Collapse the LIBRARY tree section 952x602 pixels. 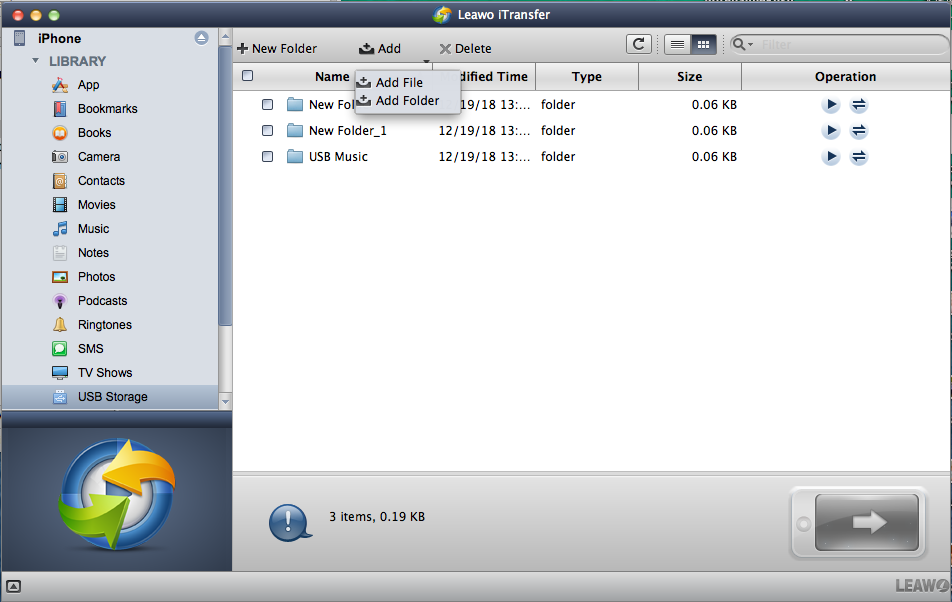[36, 61]
